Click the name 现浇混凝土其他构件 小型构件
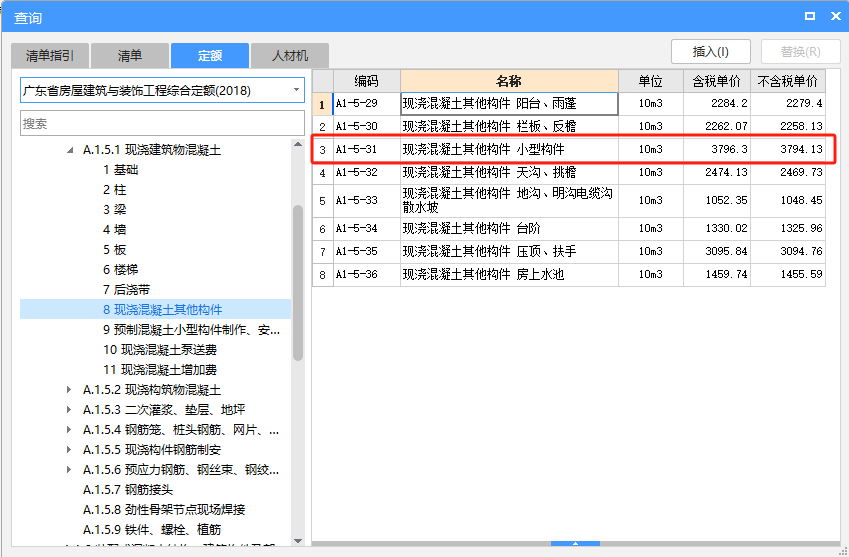The width and height of the screenshot is (849, 557). pyautogui.click(x=484, y=149)
